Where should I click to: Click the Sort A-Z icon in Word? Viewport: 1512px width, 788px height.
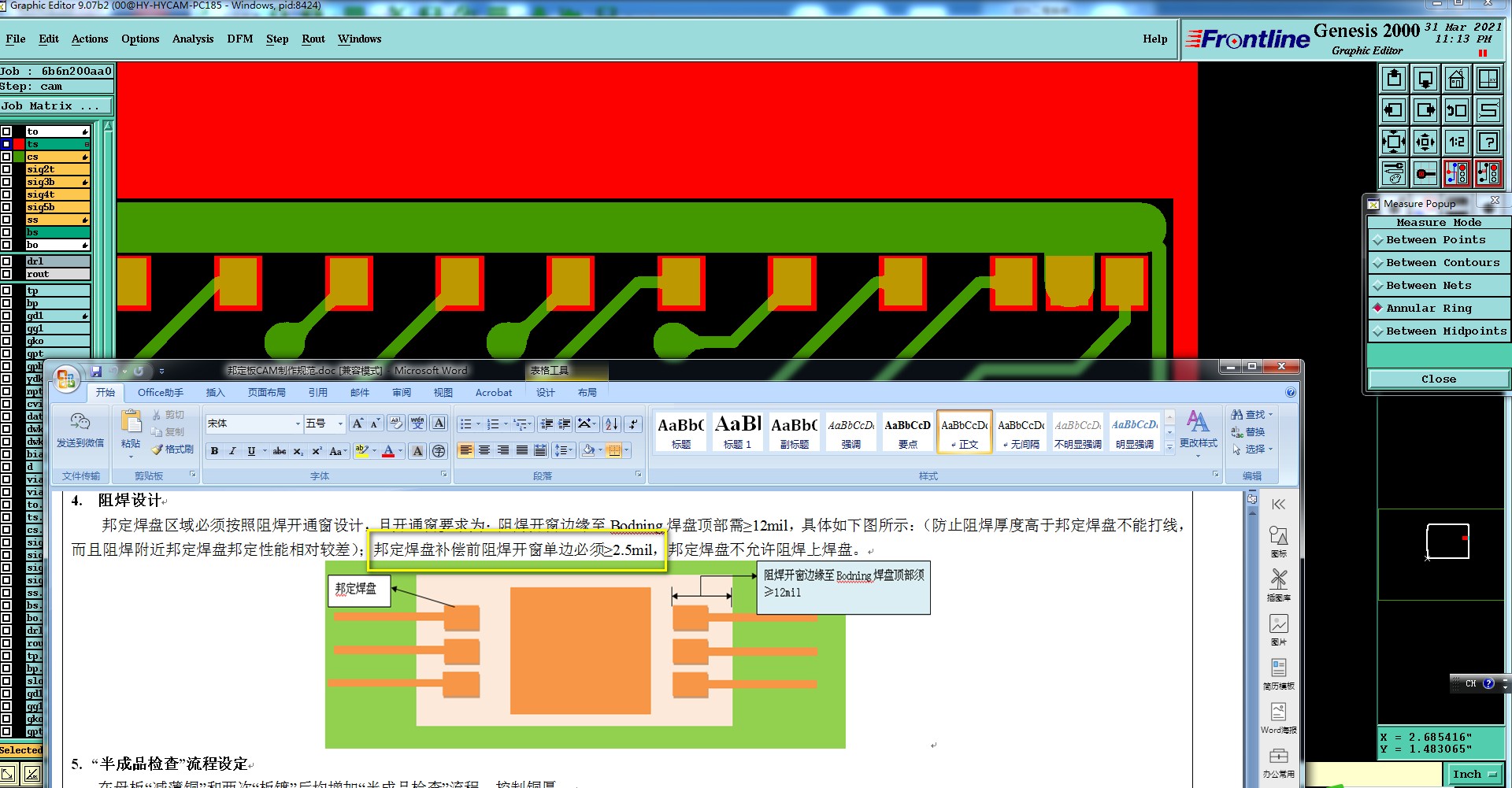612,424
